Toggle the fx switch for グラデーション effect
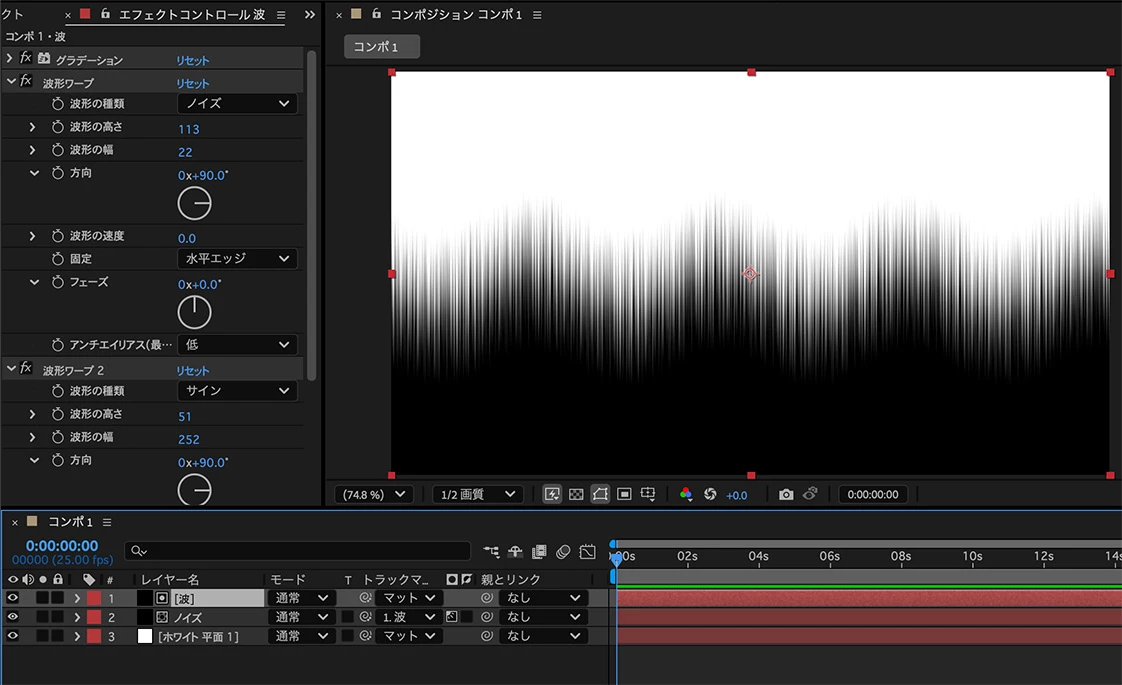 click(26, 58)
